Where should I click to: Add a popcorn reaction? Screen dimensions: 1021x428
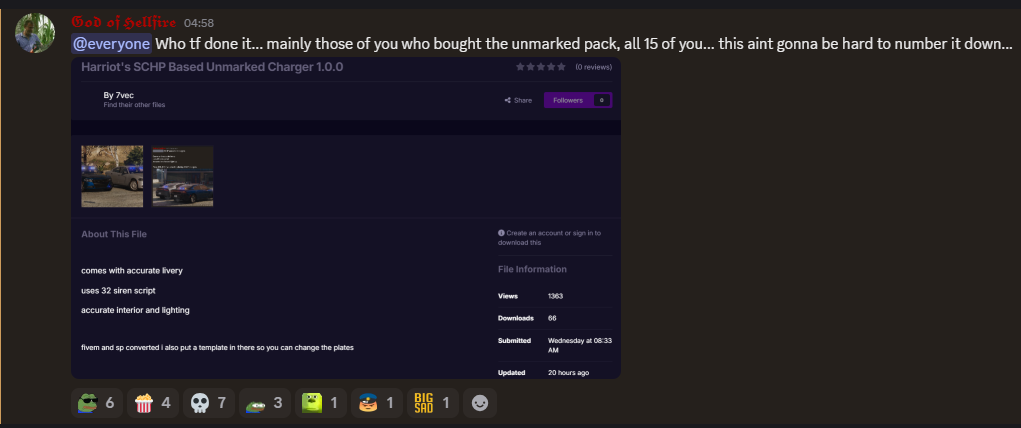[152, 404]
